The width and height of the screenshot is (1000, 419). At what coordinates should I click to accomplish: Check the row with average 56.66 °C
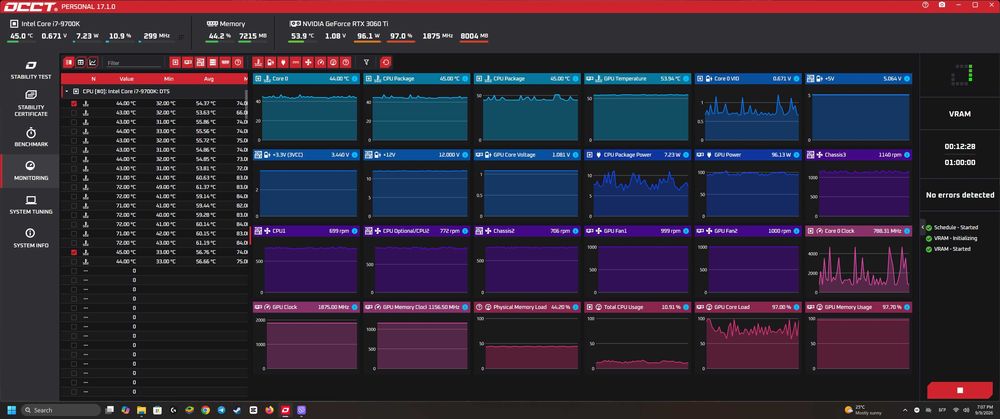pyautogui.click(x=74, y=261)
